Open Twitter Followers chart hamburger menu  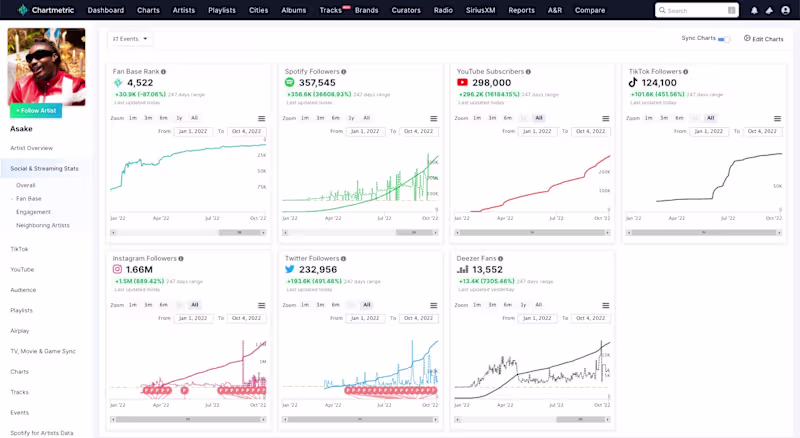pyautogui.click(x=433, y=305)
